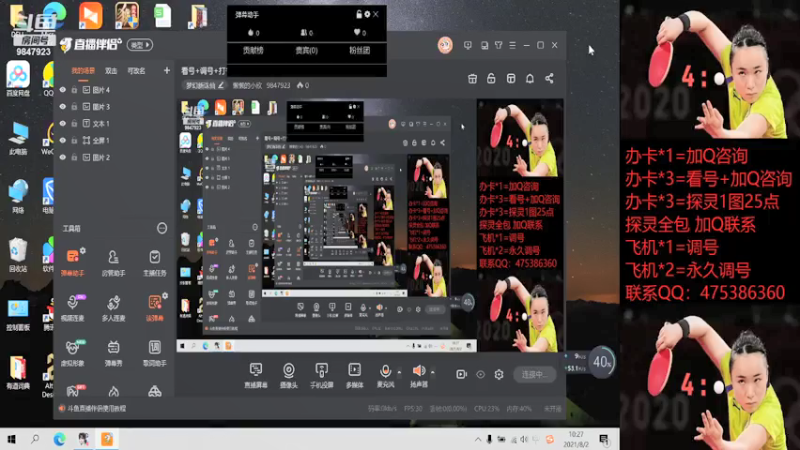800x450 pixels.
Task: Hide the 图片 4 layer
Action: coord(63,90)
